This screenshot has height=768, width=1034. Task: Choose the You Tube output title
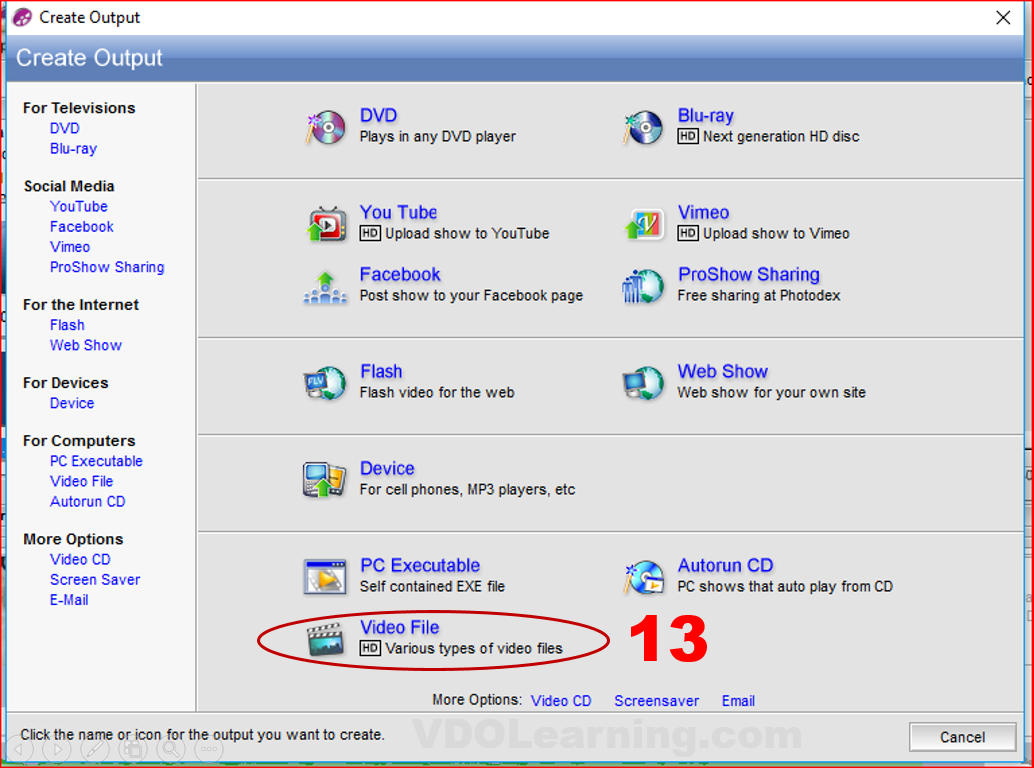click(x=398, y=212)
